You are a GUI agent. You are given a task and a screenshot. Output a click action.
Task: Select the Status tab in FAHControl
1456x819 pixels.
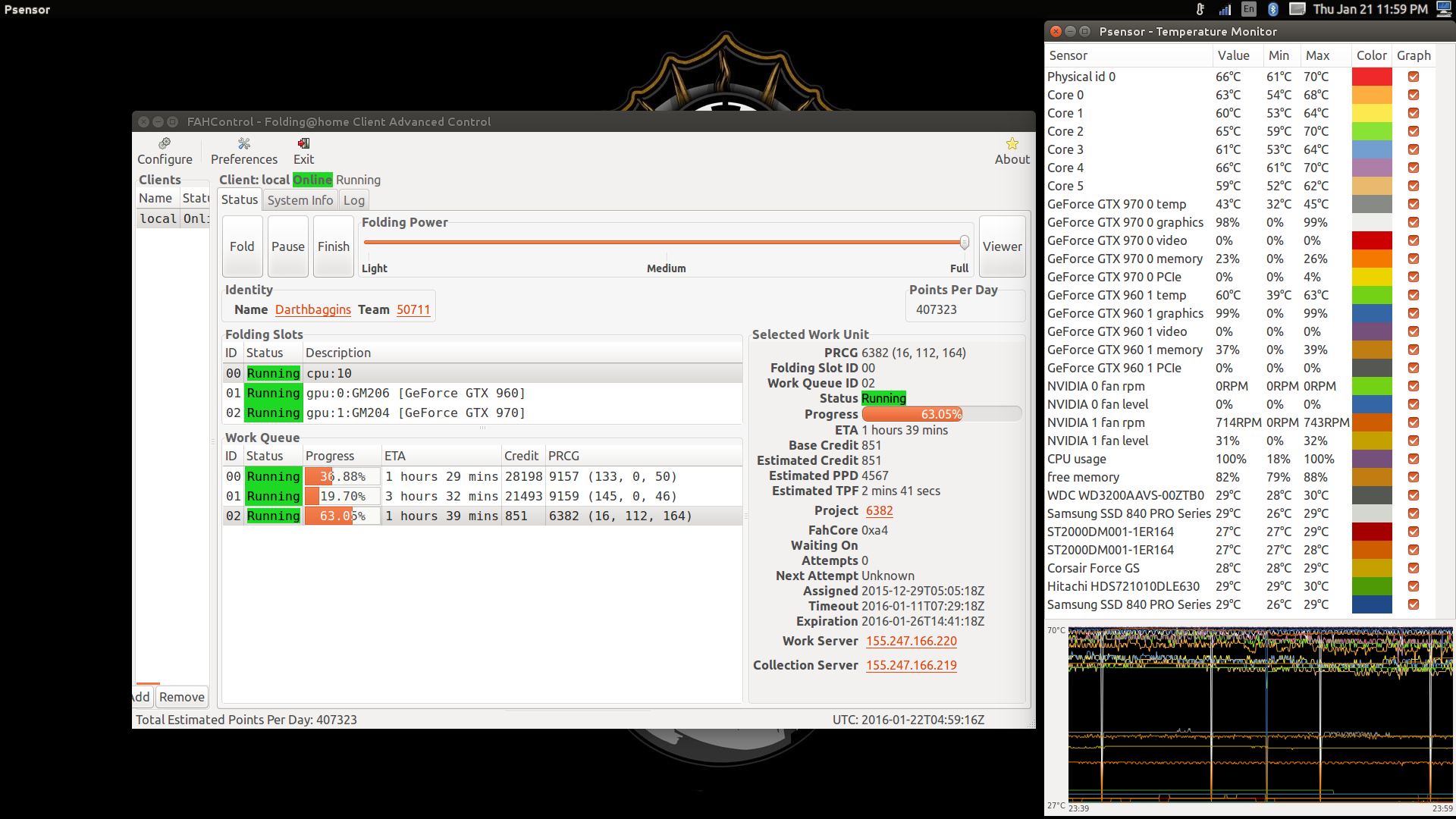(239, 200)
